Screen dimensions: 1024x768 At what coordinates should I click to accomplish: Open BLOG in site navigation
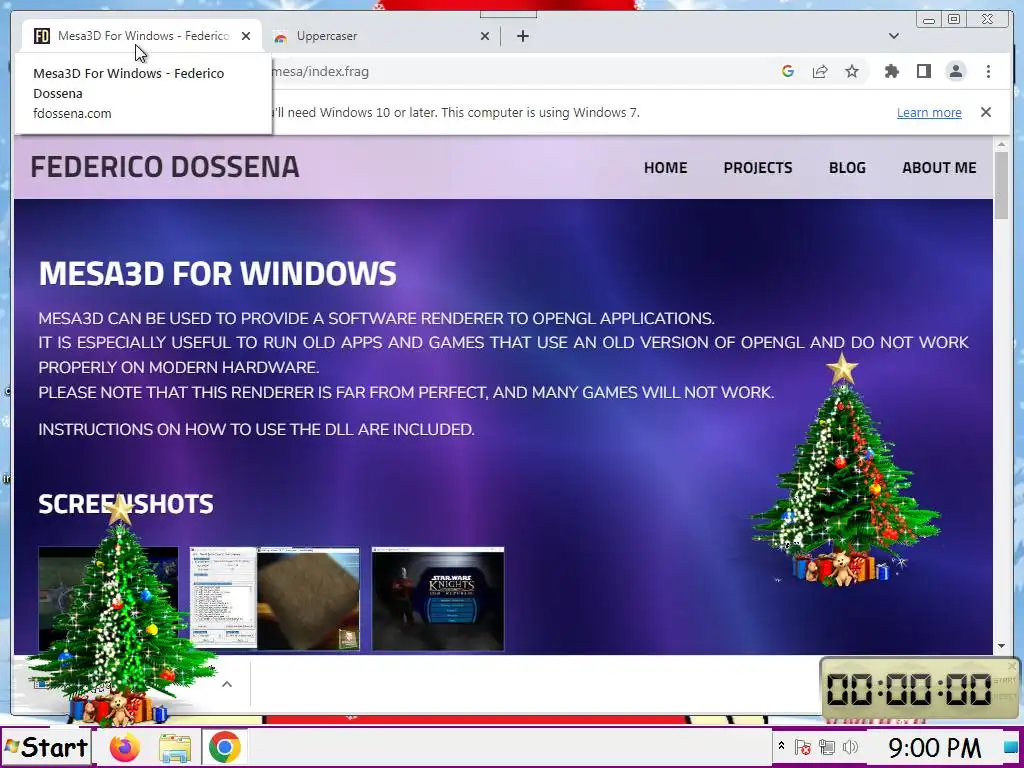tap(847, 168)
